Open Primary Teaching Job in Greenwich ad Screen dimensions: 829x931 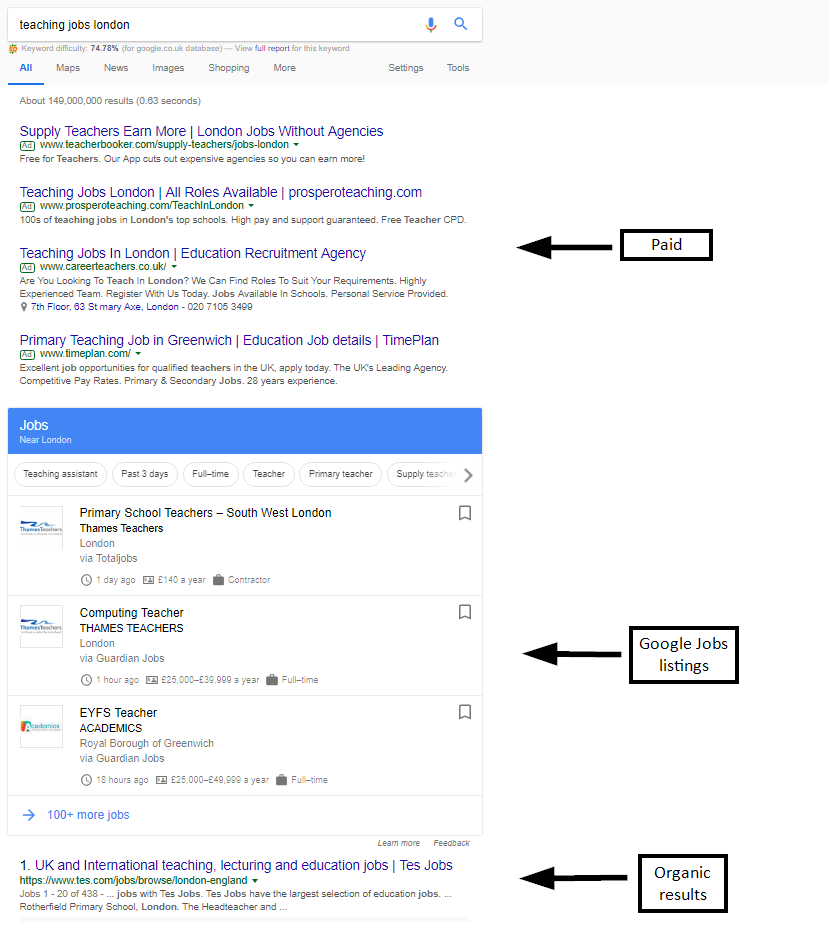[x=229, y=340]
